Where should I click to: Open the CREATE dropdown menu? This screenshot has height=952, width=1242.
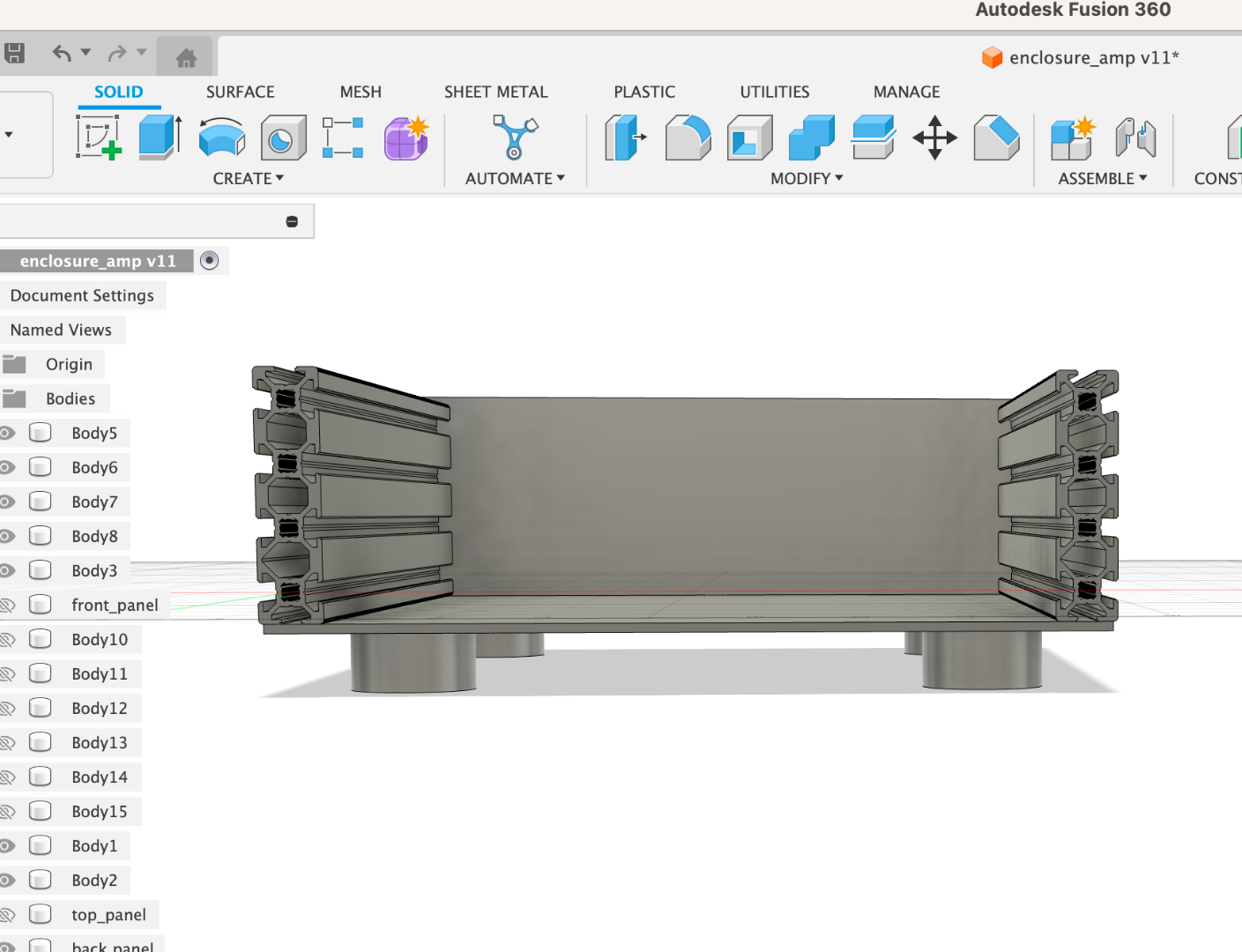point(248,178)
